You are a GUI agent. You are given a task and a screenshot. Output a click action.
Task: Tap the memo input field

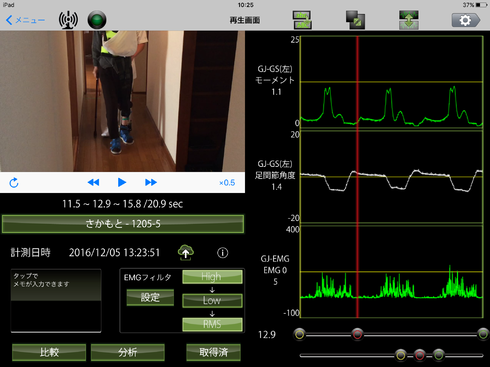(x=56, y=301)
